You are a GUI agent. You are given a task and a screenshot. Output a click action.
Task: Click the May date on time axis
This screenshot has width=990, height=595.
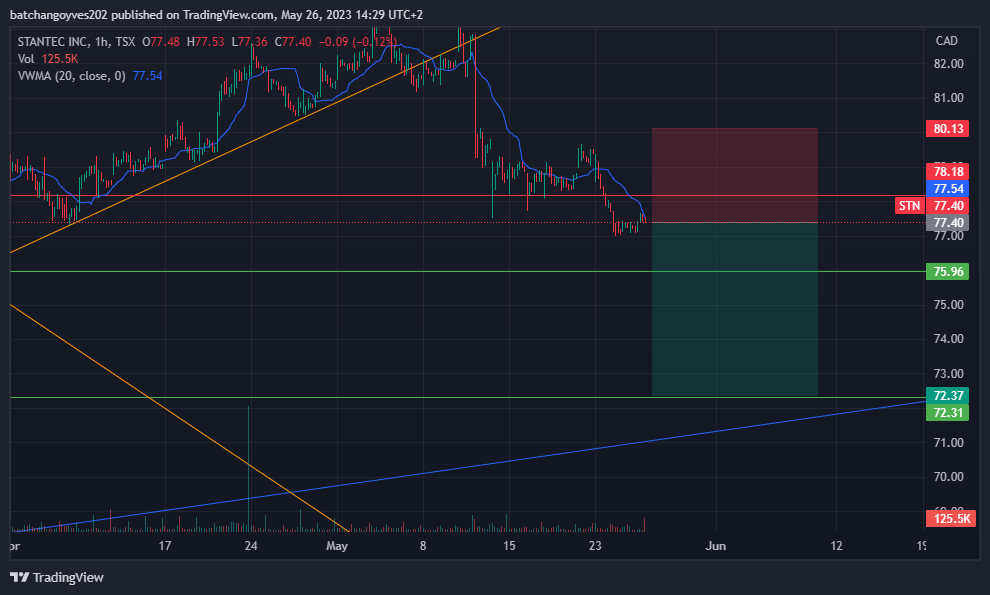(x=337, y=546)
